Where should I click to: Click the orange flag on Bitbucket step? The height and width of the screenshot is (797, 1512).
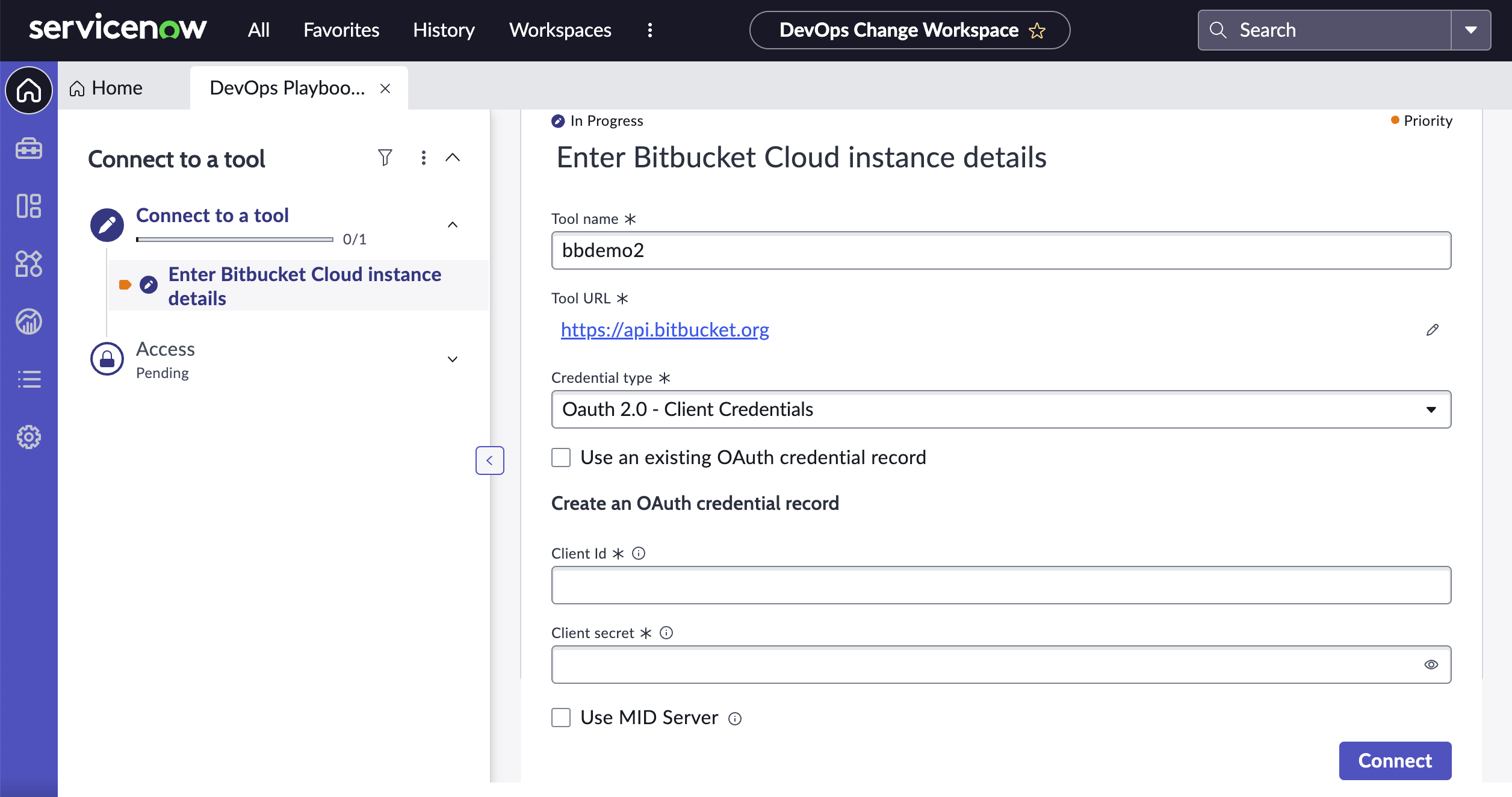click(x=125, y=285)
